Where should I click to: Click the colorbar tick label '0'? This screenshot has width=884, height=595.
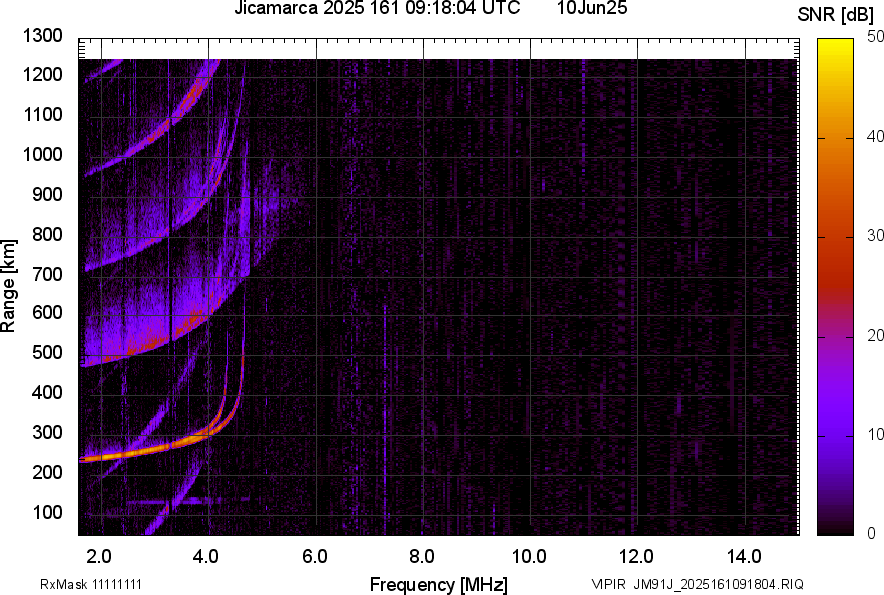click(x=872, y=533)
